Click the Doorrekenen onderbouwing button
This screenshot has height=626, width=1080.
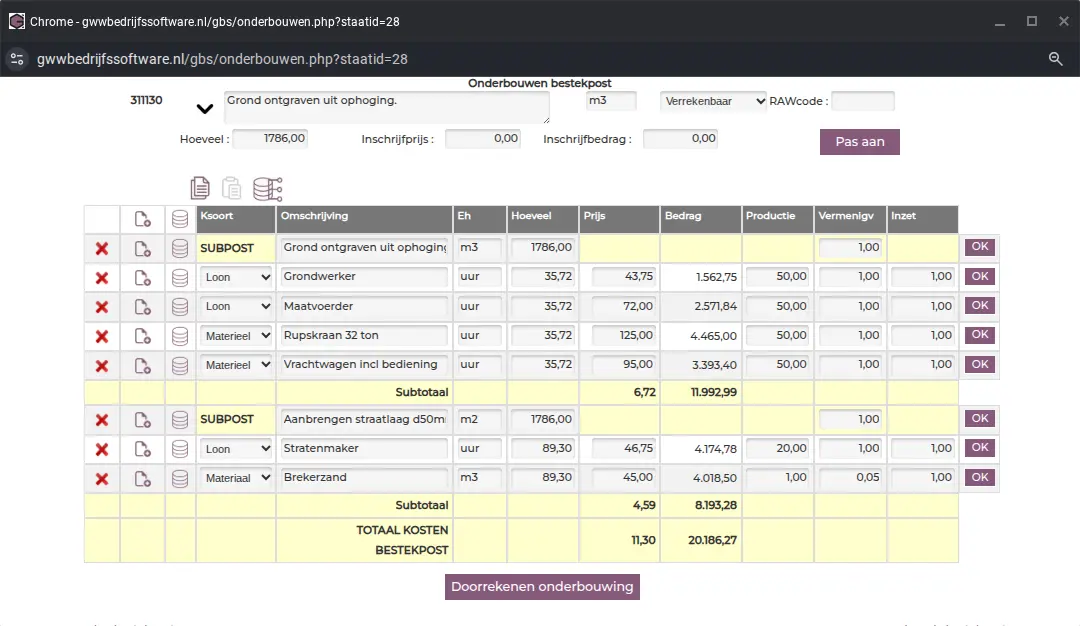pos(542,587)
